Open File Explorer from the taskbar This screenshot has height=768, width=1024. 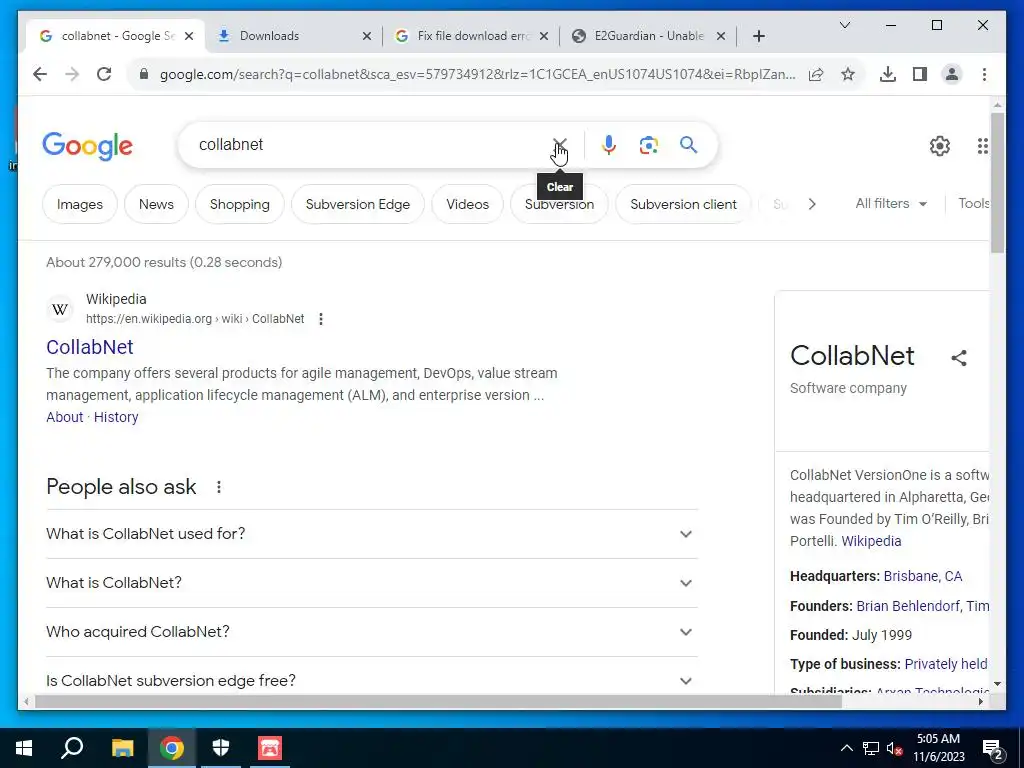122,748
